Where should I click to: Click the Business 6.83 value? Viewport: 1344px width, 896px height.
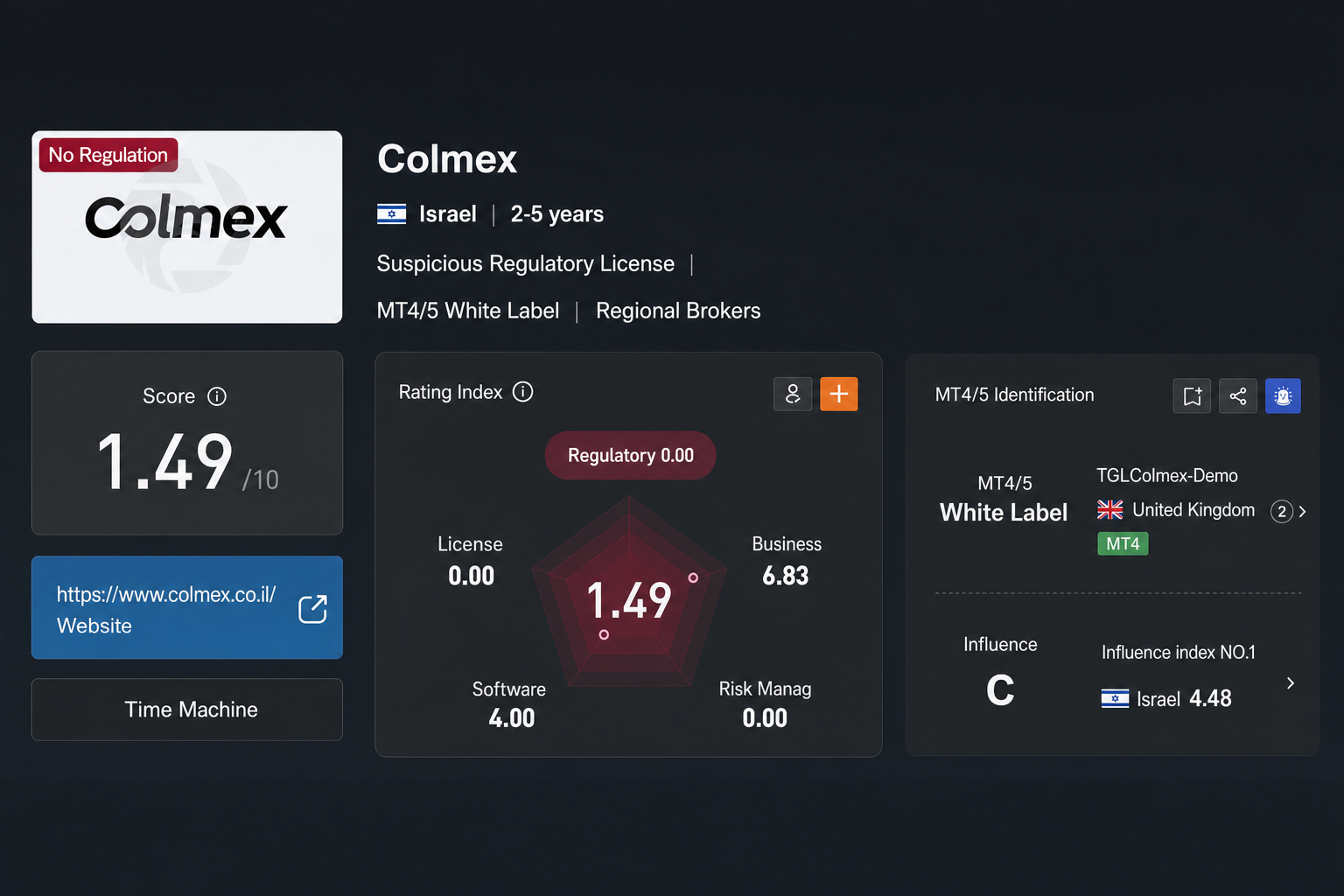(786, 576)
